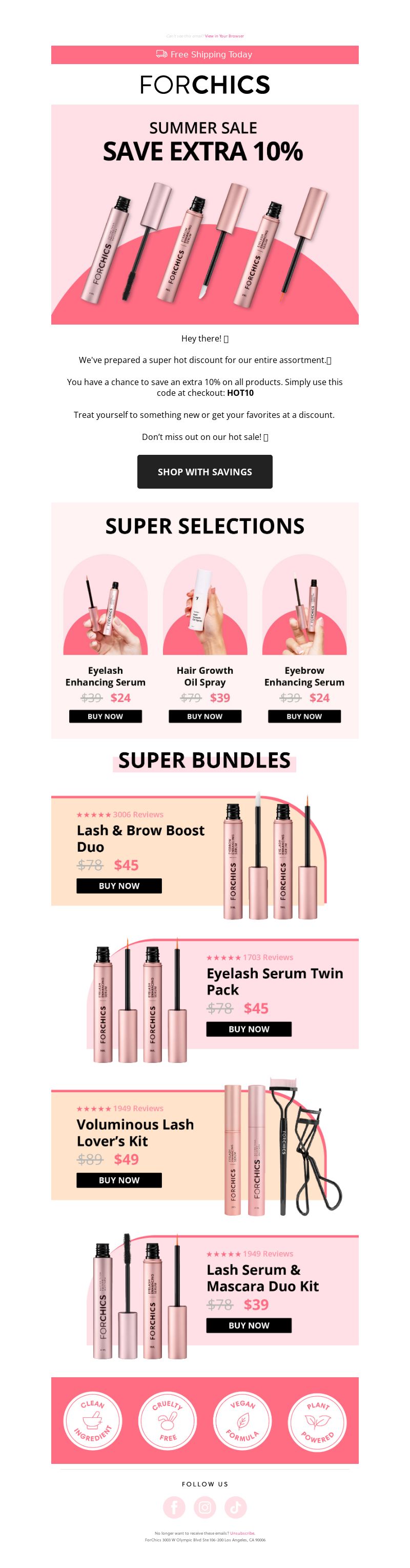This screenshot has height=1568, width=410.
Task: Click the Cruelty Free bunny badge
Action: pyautogui.click(x=167, y=1421)
